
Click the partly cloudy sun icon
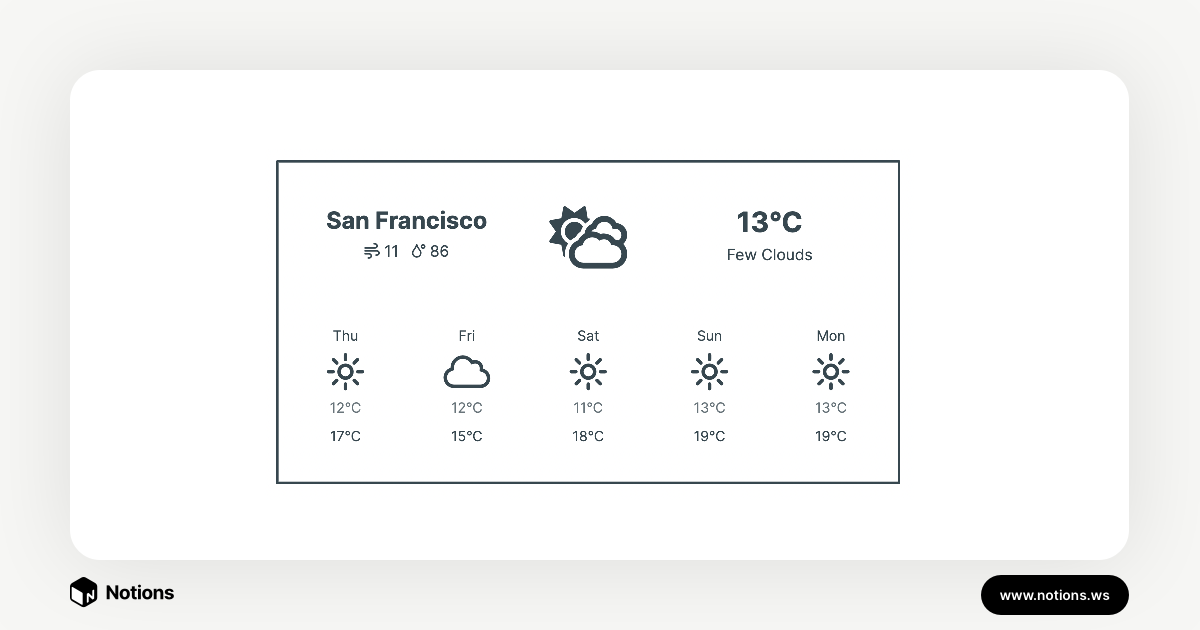point(588,237)
